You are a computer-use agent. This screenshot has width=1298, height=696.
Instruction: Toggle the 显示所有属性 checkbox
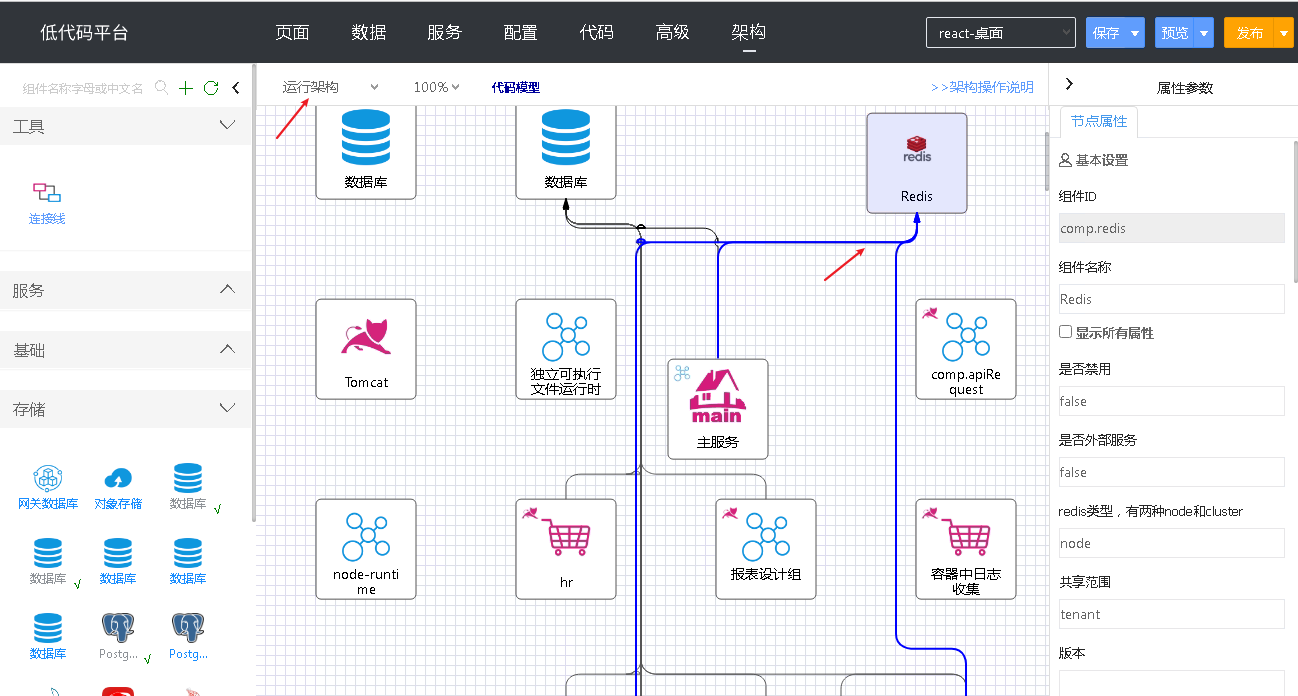click(x=1066, y=332)
